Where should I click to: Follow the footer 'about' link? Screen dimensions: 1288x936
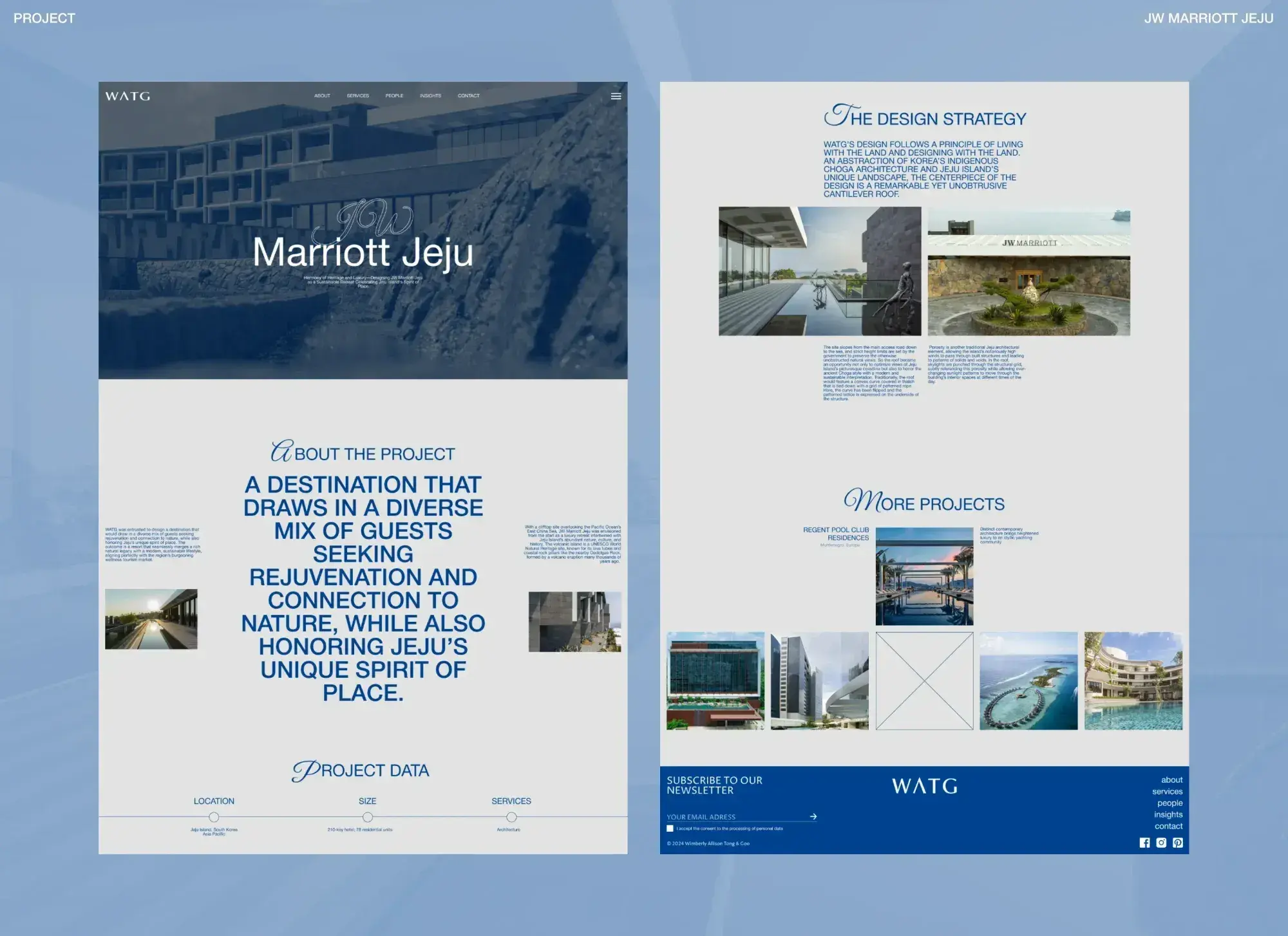(1171, 780)
